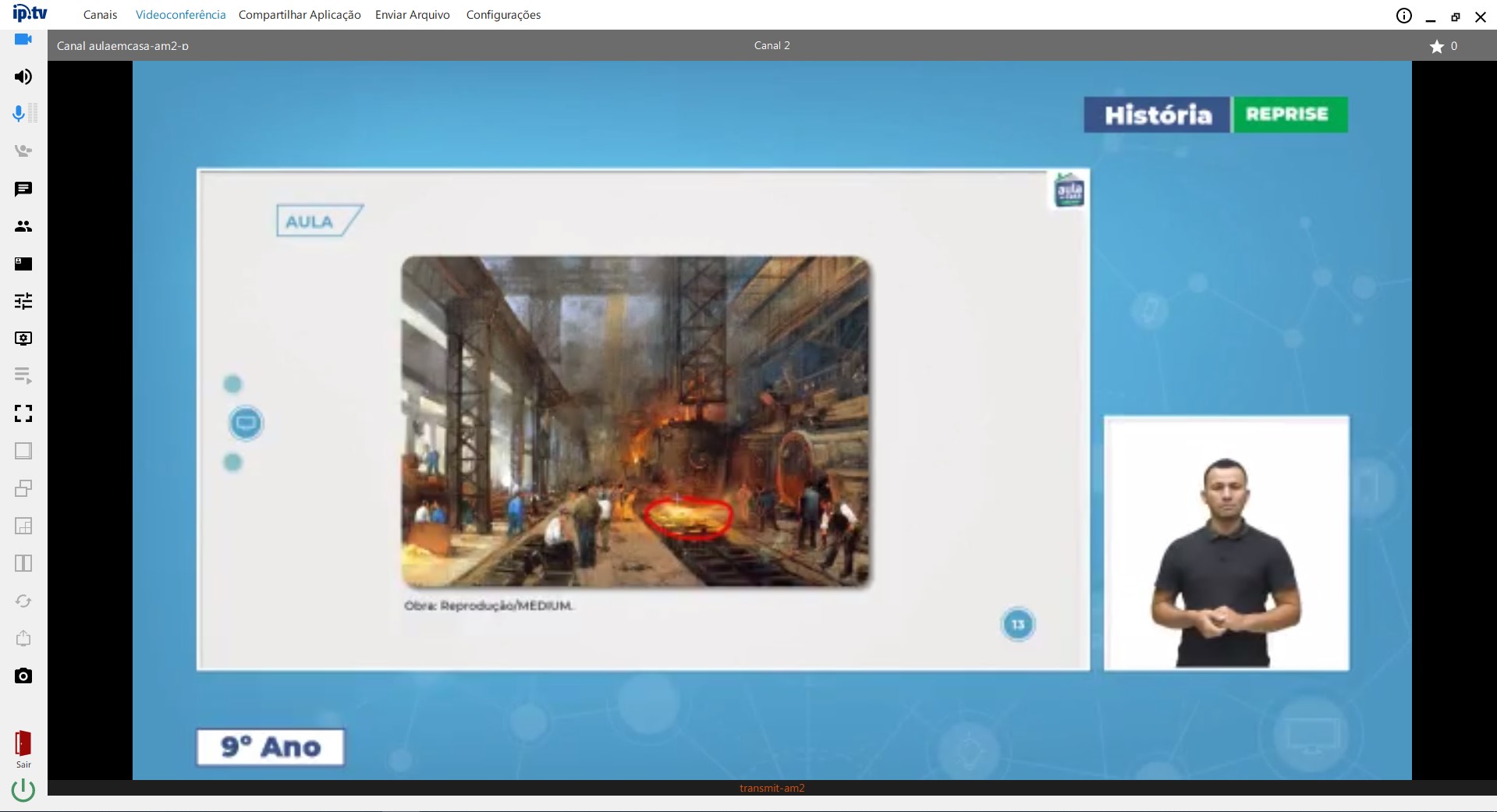The height and width of the screenshot is (812, 1497).
Task: Select the single window layout icon
Action: 23,451
